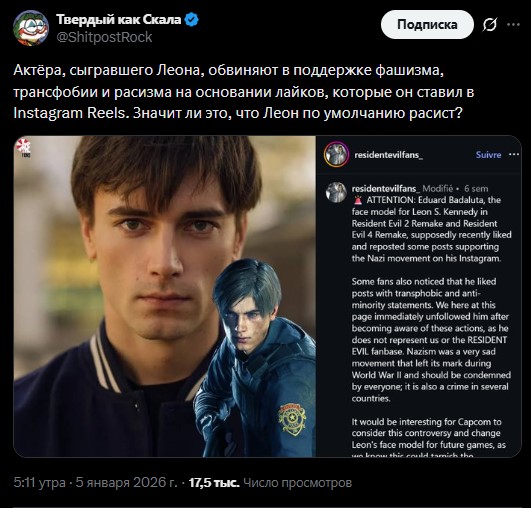
Task: Click the residentevilfans_ name in caption
Action: (x=386, y=189)
